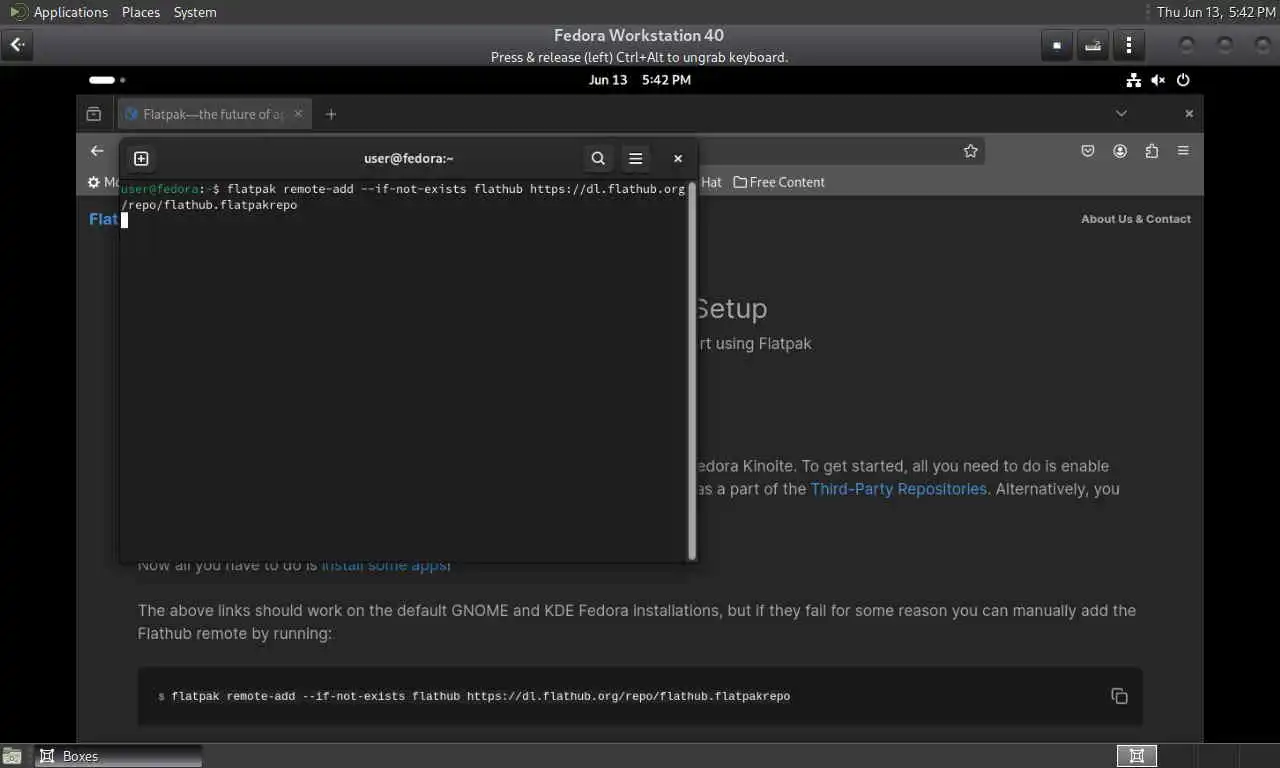Click the show desktop button in taskbar

point(12,756)
